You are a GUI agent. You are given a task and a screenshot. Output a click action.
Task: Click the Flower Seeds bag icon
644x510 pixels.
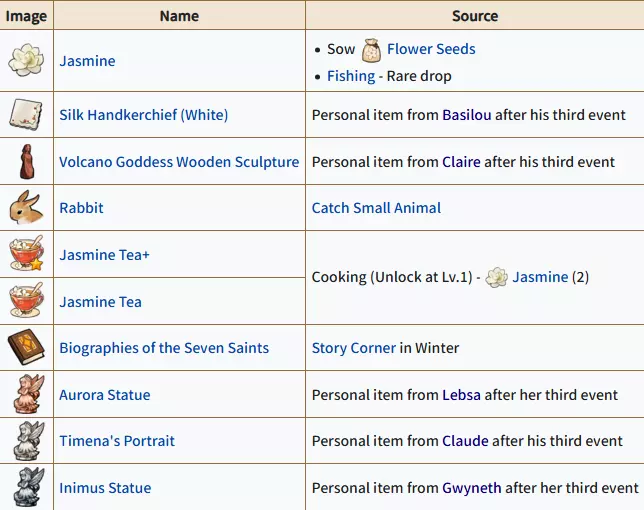point(372,49)
